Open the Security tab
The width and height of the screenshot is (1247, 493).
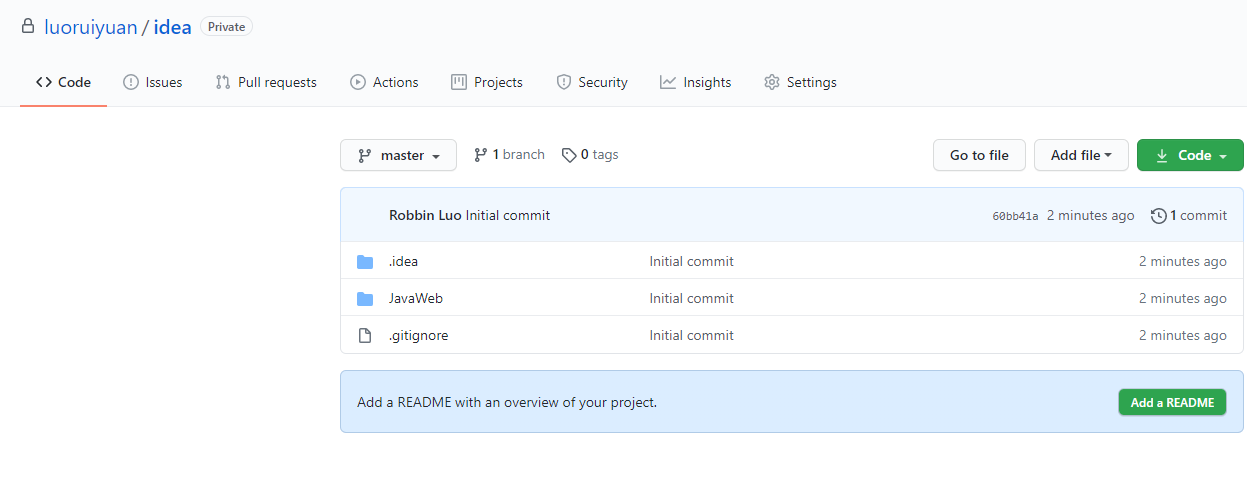tap(592, 82)
